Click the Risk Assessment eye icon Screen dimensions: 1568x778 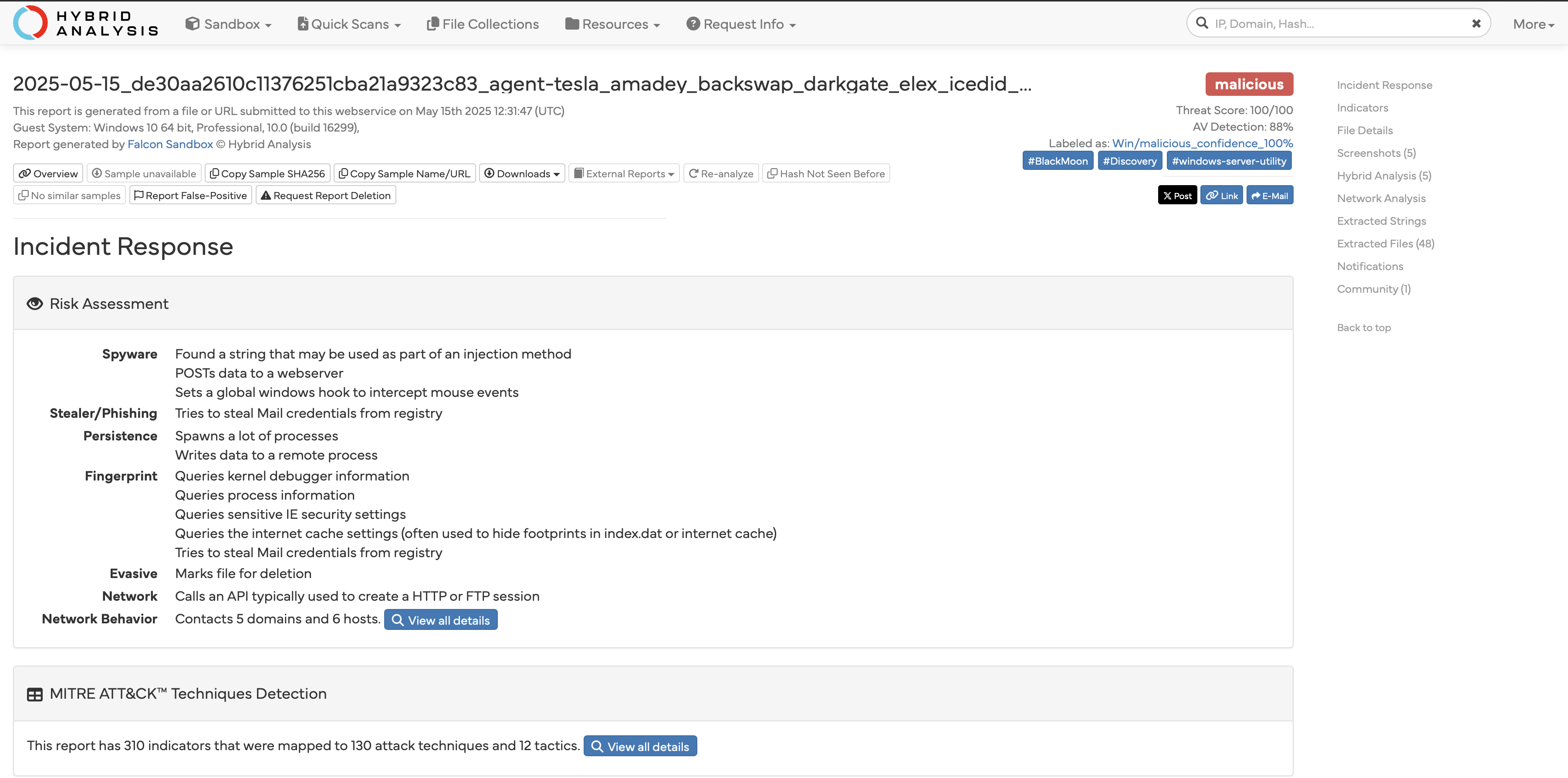point(35,304)
